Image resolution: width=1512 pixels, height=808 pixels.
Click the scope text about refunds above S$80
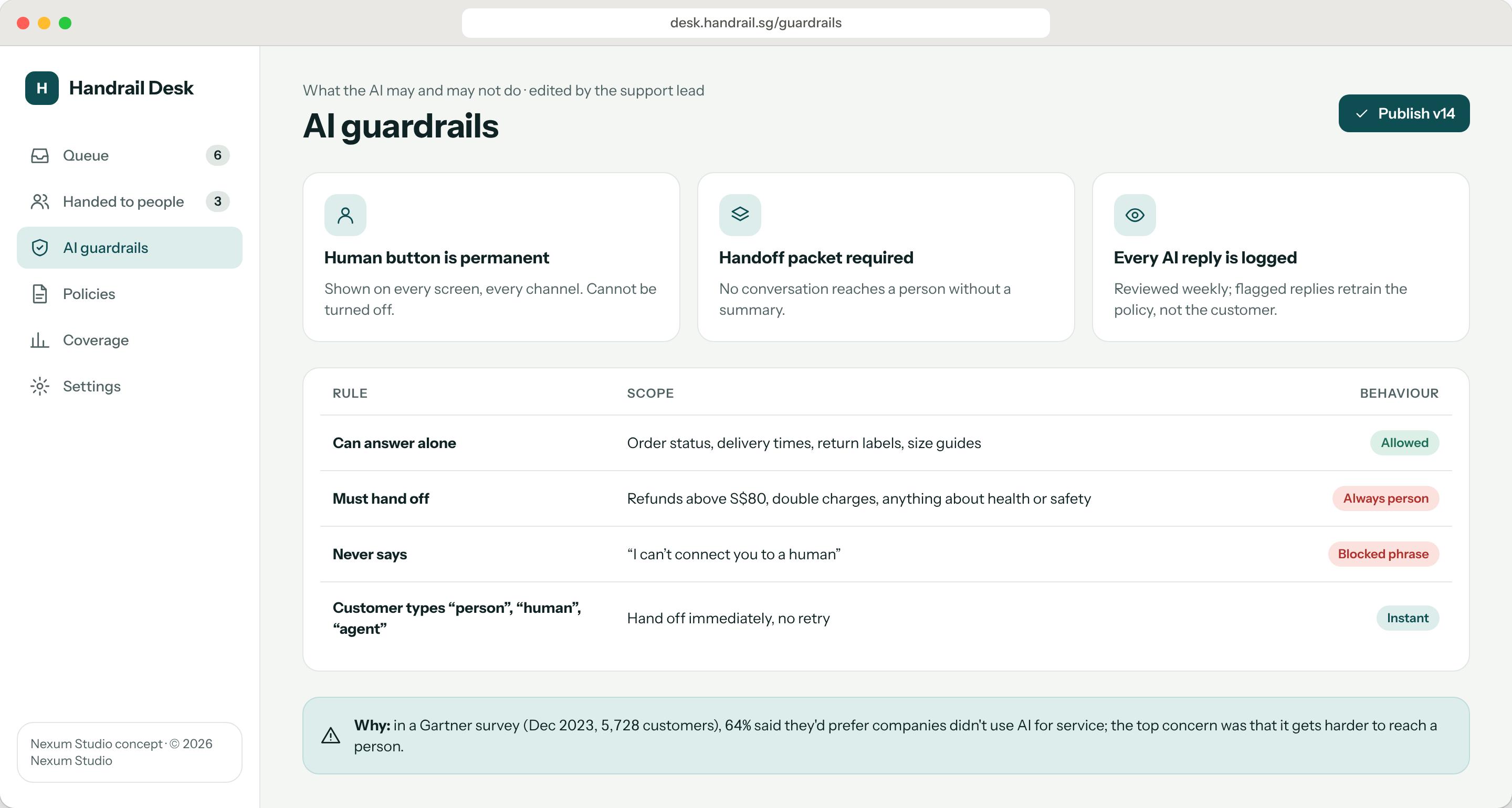point(858,499)
